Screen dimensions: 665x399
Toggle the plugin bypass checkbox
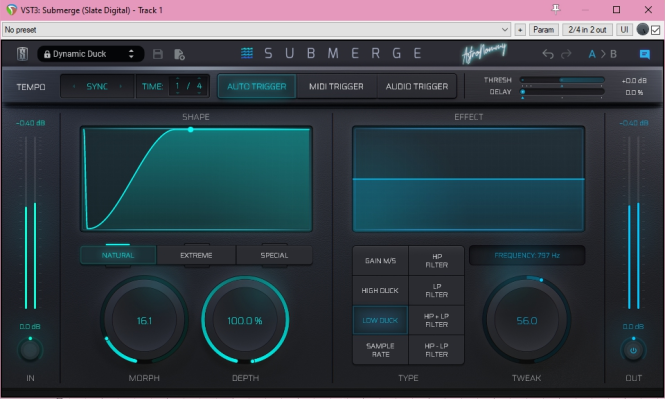656,30
